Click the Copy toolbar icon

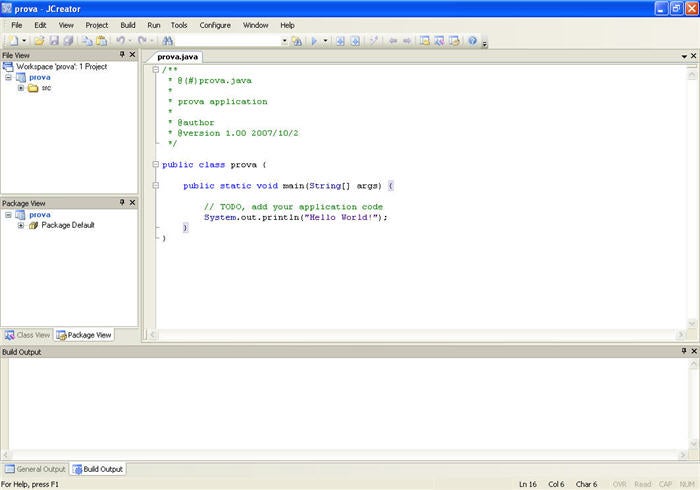point(87,41)
